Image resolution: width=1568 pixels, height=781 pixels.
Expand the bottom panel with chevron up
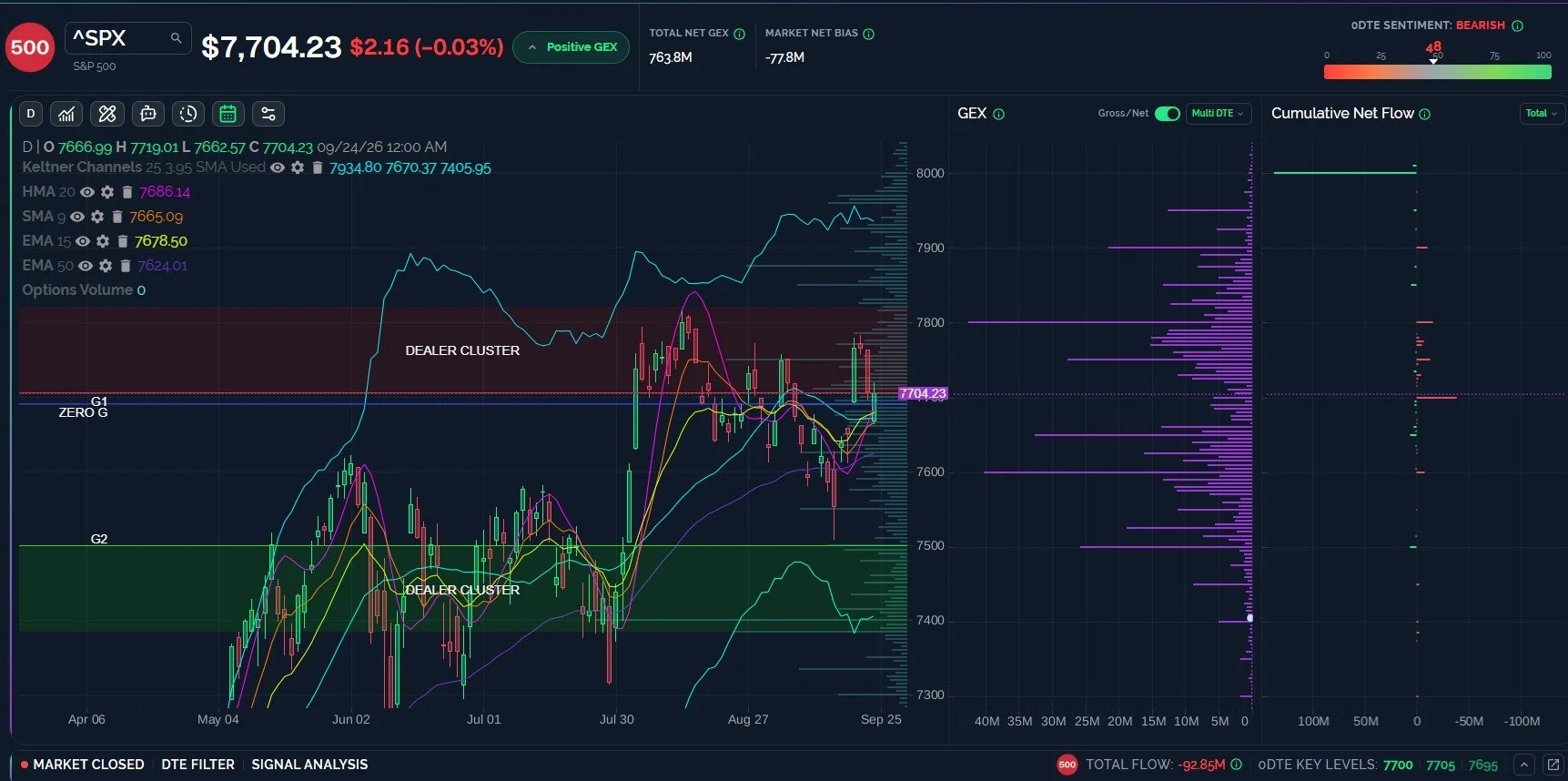click(x=1524, y=765)
